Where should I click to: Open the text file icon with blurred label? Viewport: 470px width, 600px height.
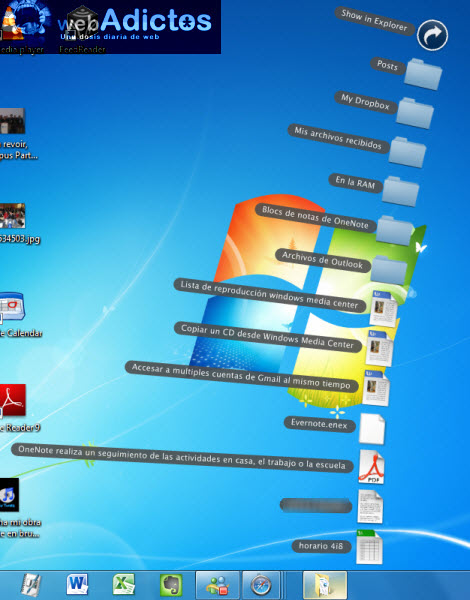370,506
